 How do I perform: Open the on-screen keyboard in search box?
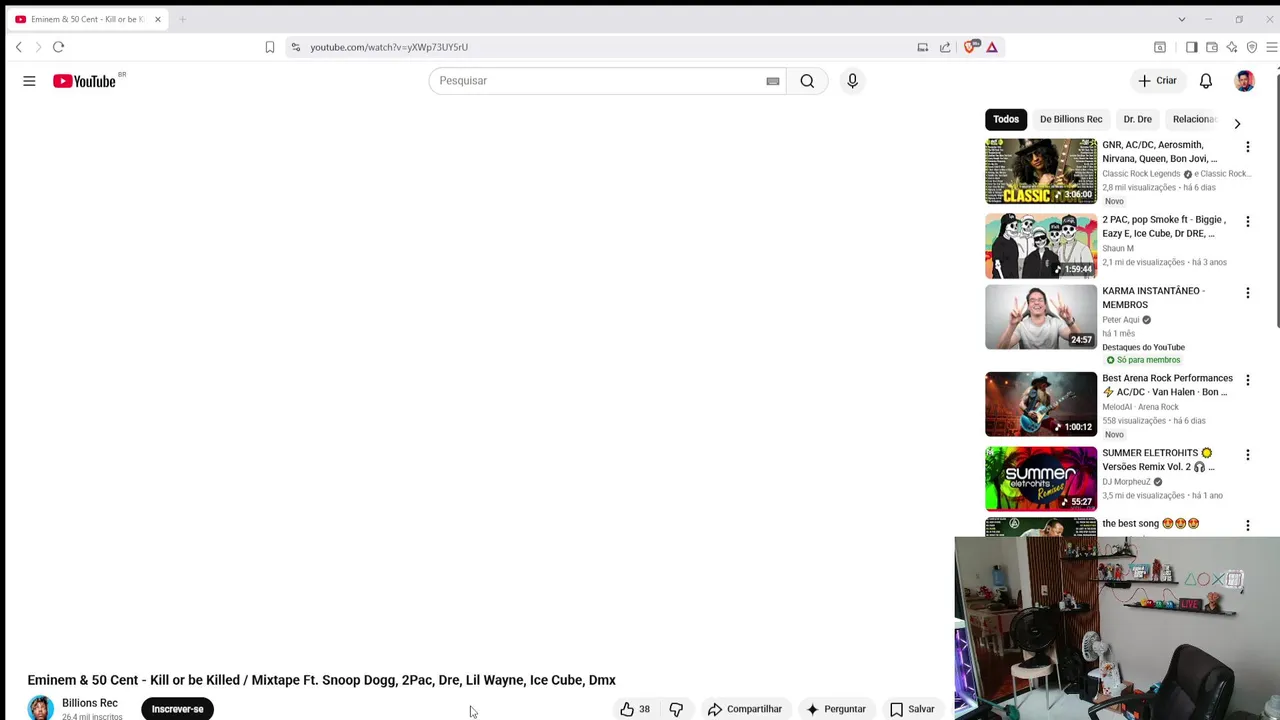(x=773, y=81)
